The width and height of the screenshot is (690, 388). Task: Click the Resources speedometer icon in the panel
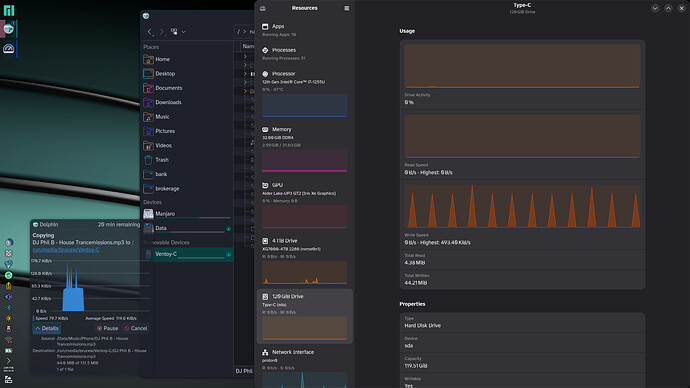pos(9,48)
